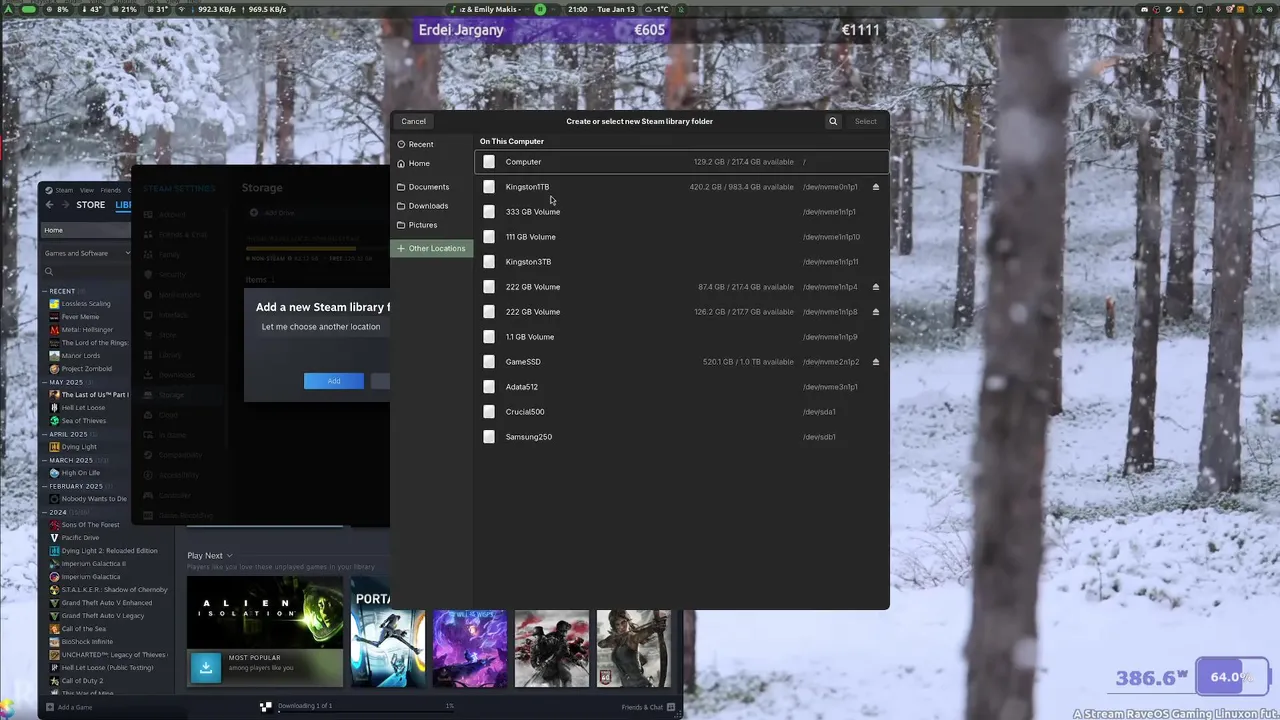Collapse the FEBRUARY 2025 category
The width and height of the screenshot is (1280, 720).
pyautogui.click(x=75, y=486)
